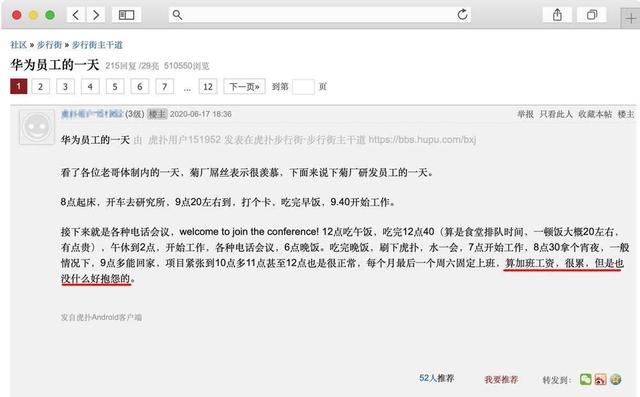This screenshot has height=397, width=640.
Task: Open the 社区 breadcrumb link
Action: click(18, 45)
